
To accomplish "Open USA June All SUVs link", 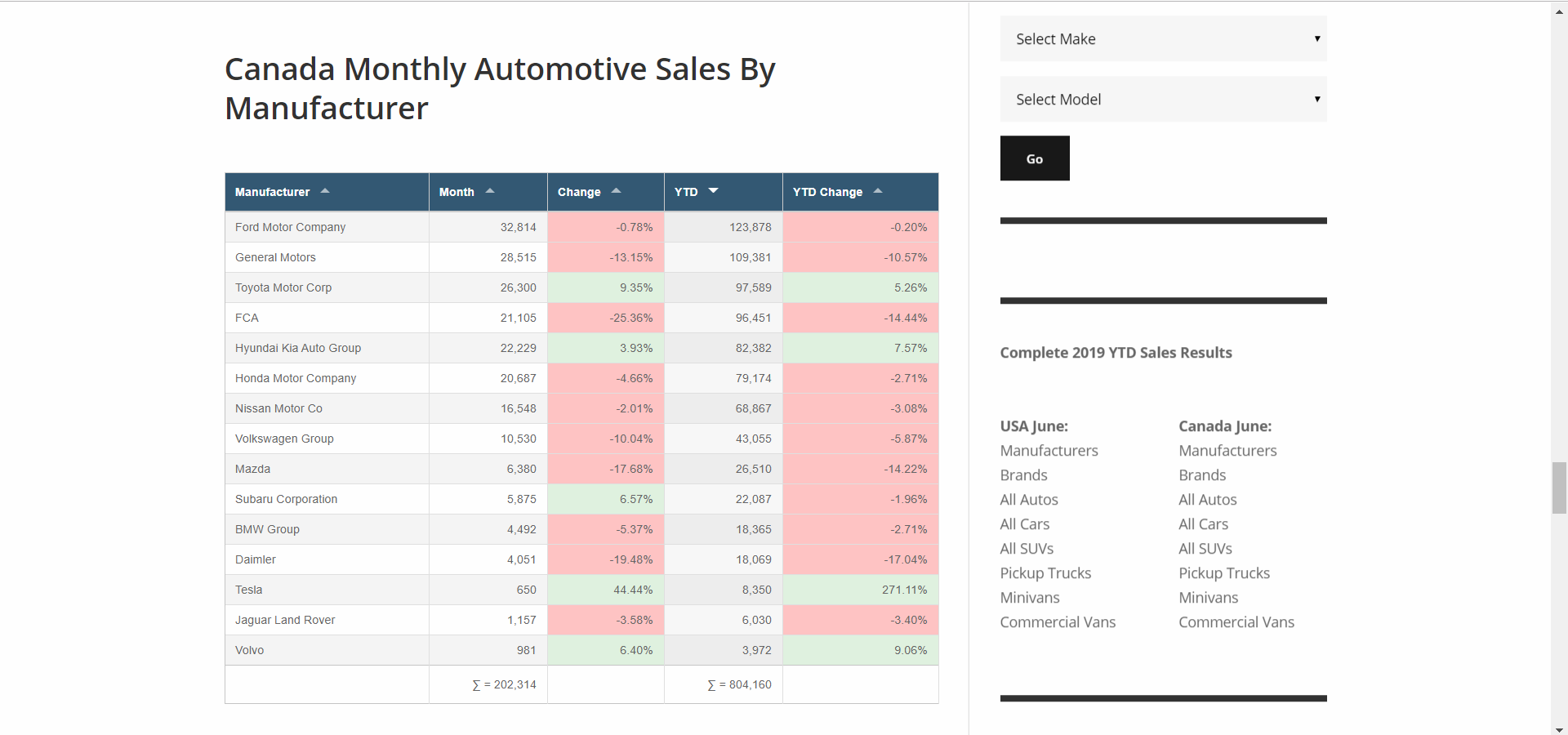I will [1027, 549].
